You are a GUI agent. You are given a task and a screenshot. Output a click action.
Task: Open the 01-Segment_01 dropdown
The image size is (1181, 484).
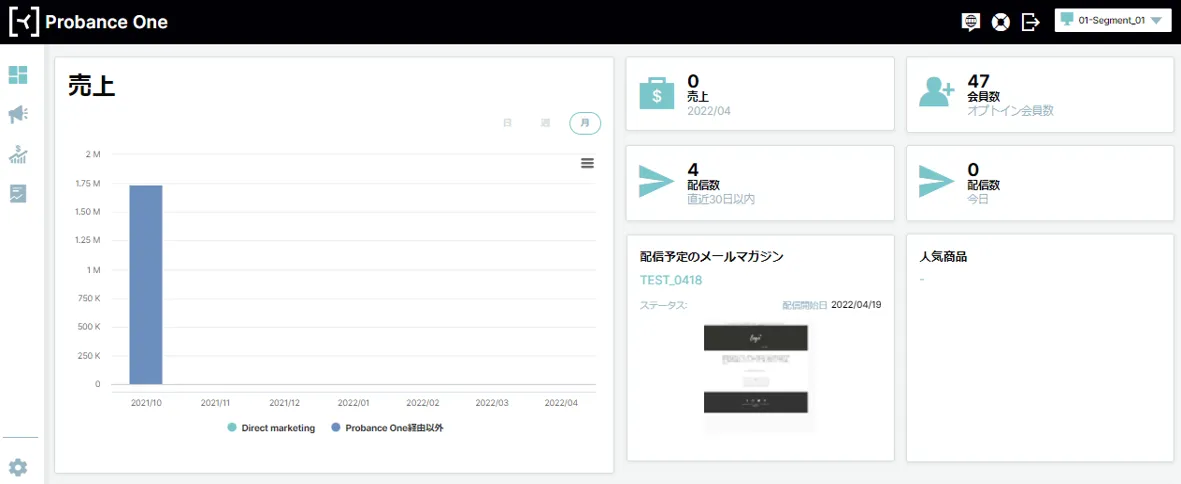click(1112, 21)
